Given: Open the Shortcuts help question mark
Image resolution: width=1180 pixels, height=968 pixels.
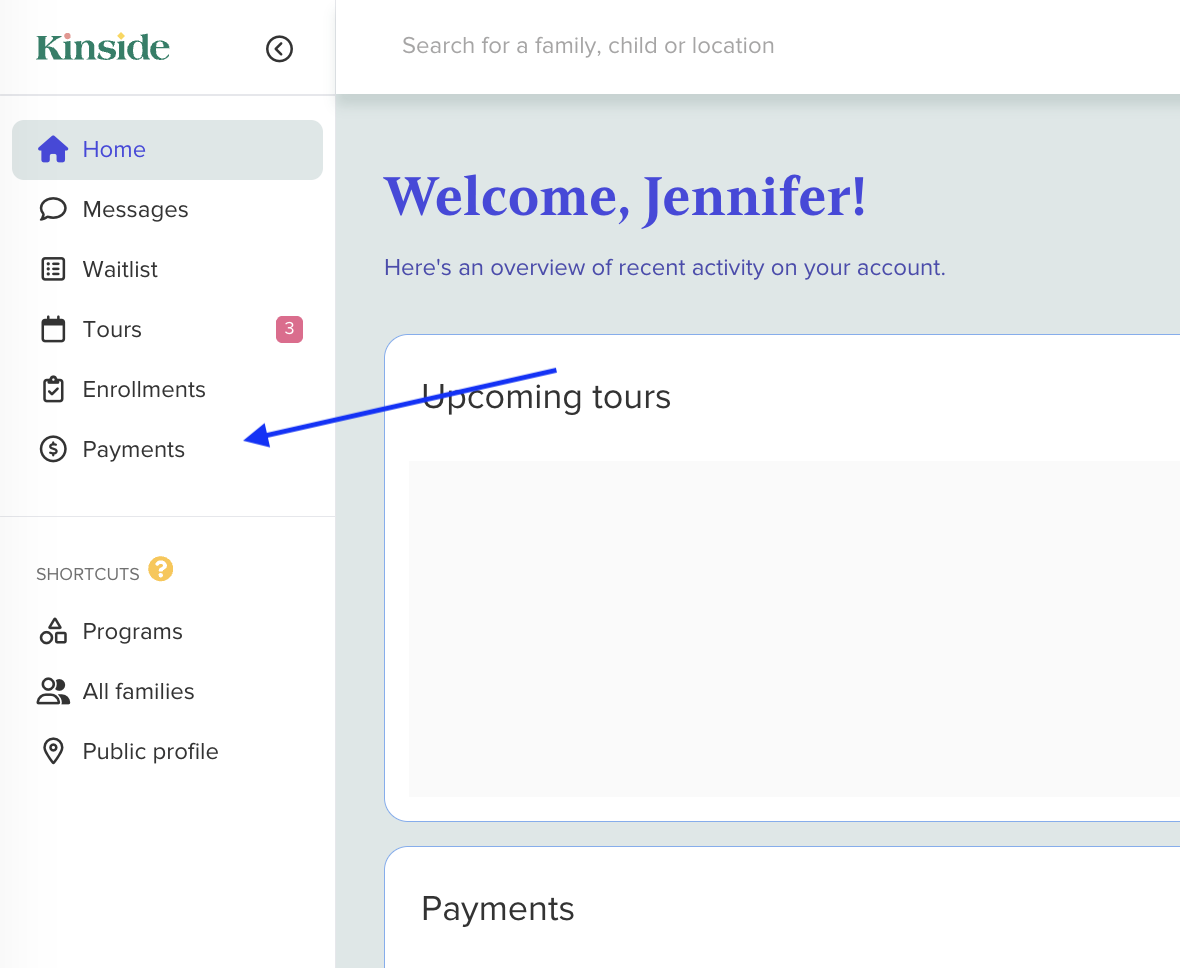Looking at the screenshot, I should pos(160,569).
